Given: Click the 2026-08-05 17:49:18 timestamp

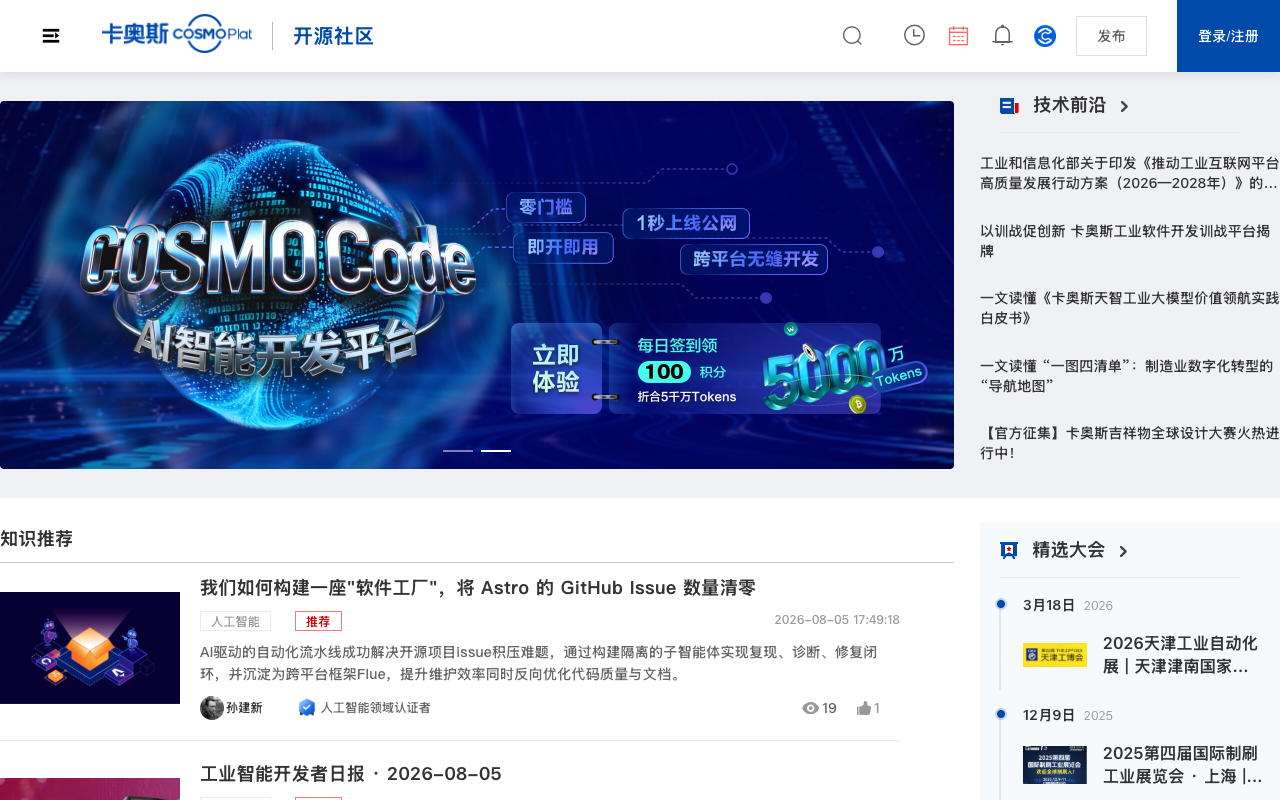Looking at the screenshot, I should pos(837,620).
